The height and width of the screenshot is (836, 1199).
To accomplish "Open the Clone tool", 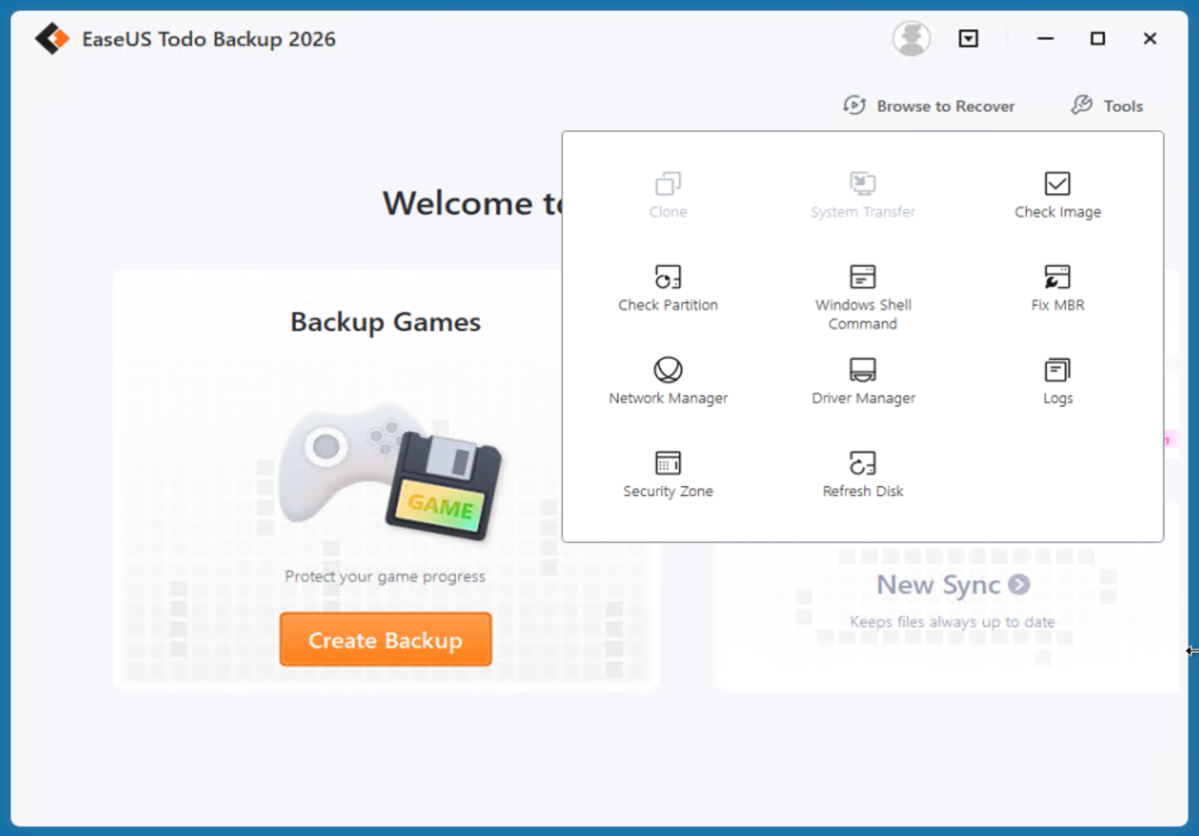I will [x=668, y=195].
